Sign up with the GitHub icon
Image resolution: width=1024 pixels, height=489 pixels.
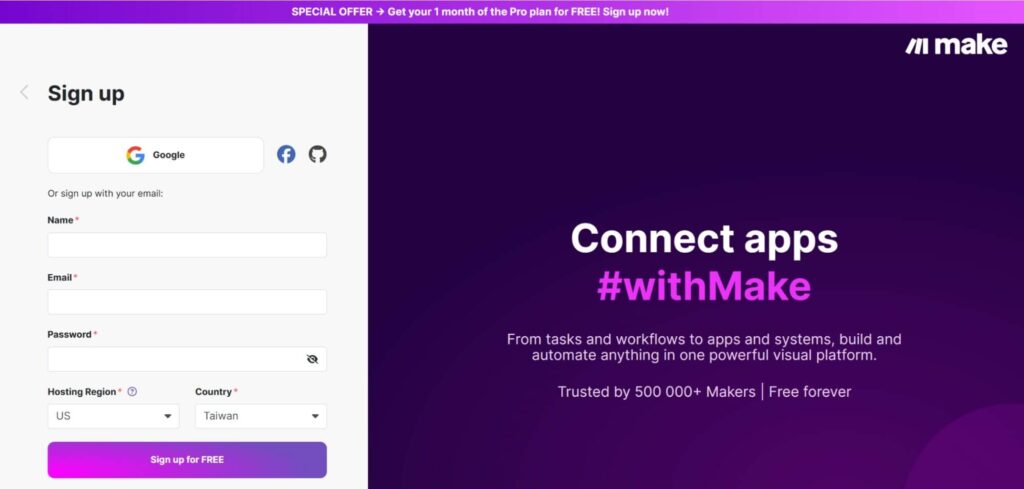[x=317, y=155]
